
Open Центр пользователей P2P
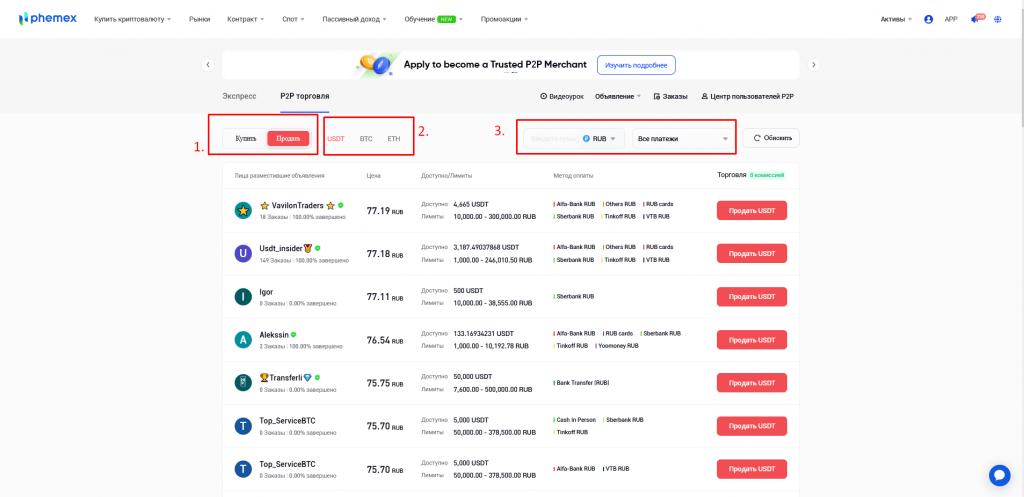click(747, 97)
